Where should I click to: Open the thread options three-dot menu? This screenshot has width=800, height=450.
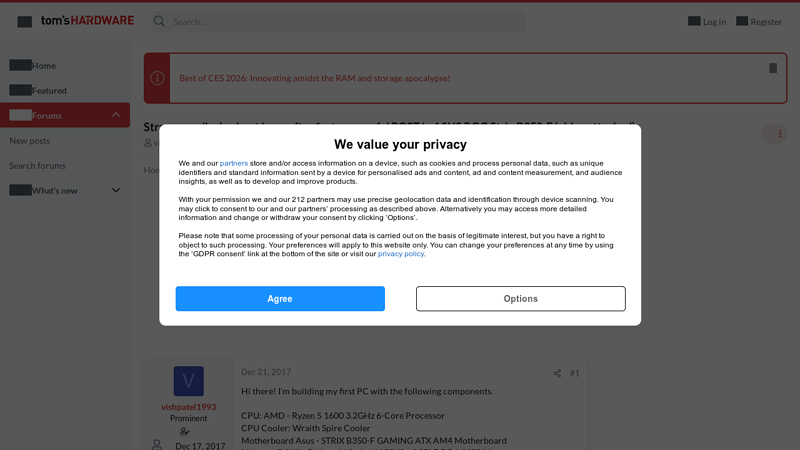[x=779, y=133]
